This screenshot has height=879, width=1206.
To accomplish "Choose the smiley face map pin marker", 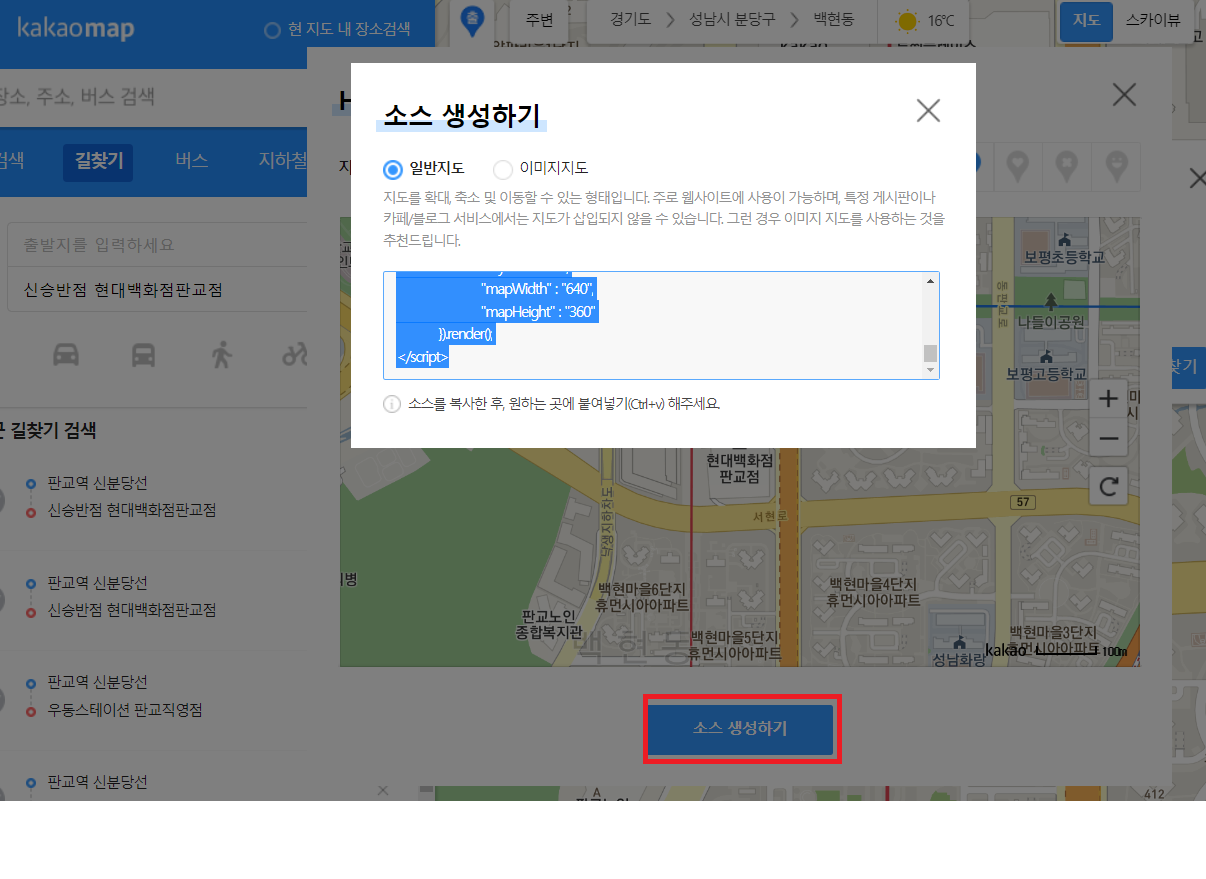I will 1116,166.
